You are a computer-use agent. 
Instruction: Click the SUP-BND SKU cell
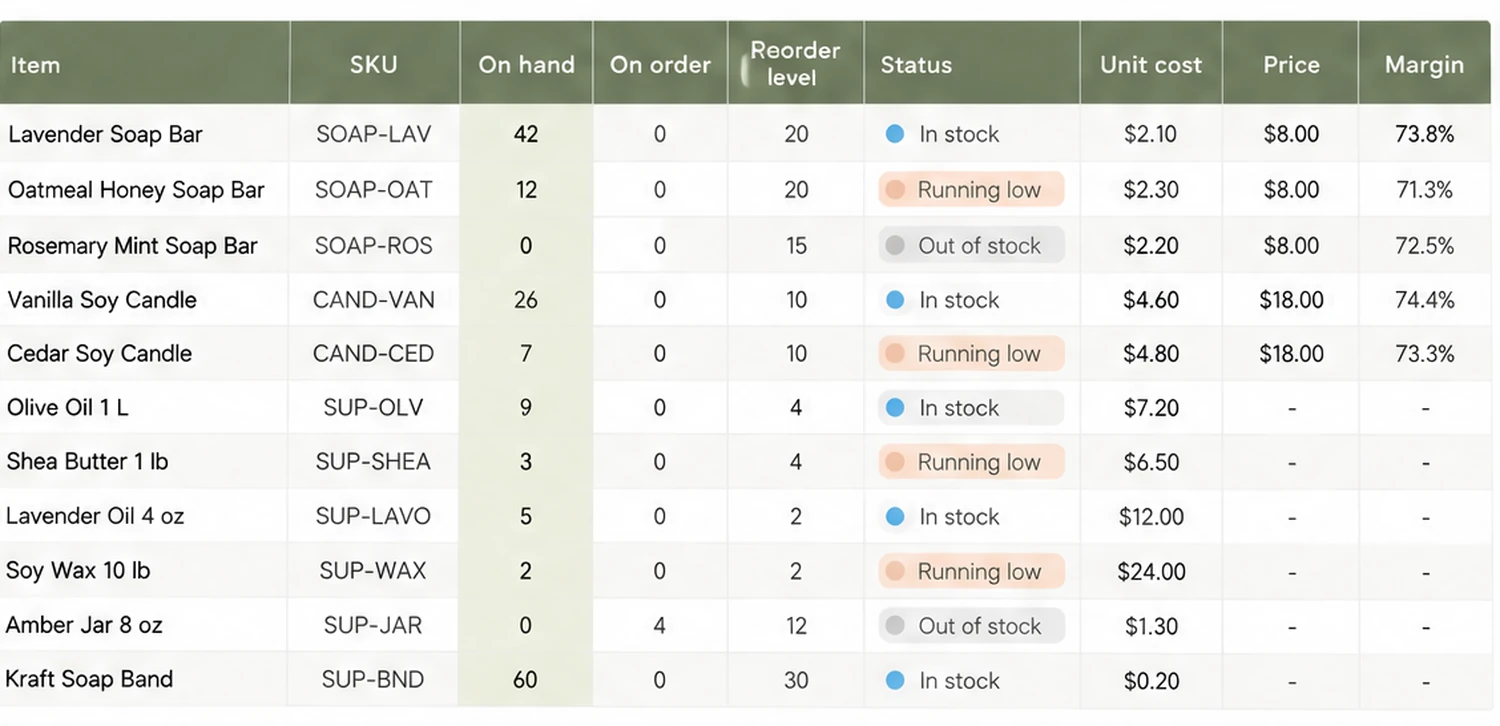tap(373, 680)
